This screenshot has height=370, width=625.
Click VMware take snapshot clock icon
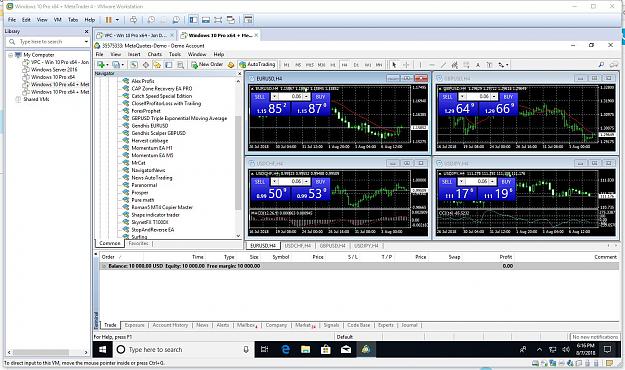tap(151, 20)
